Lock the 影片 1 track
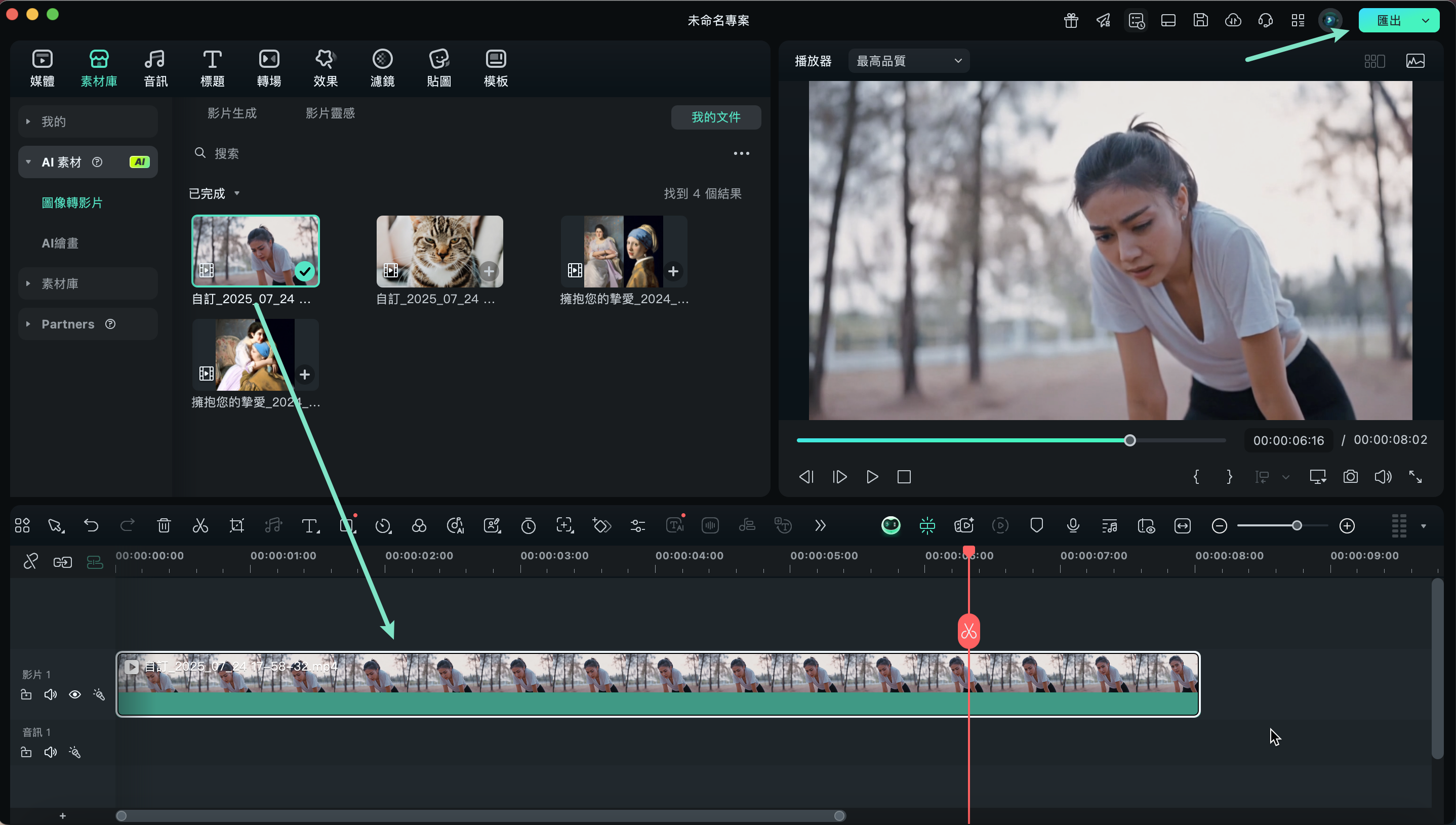This screenshot has height=825, width=1456. tap(26, 695)
